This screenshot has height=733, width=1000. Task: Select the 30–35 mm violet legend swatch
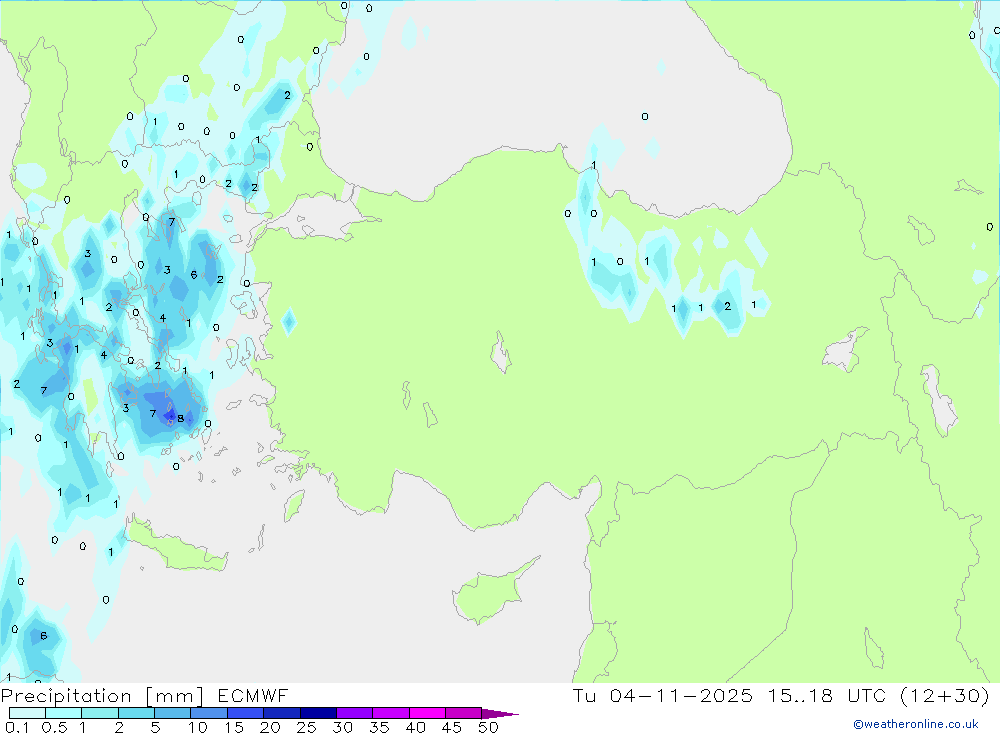tap(354, 713)
